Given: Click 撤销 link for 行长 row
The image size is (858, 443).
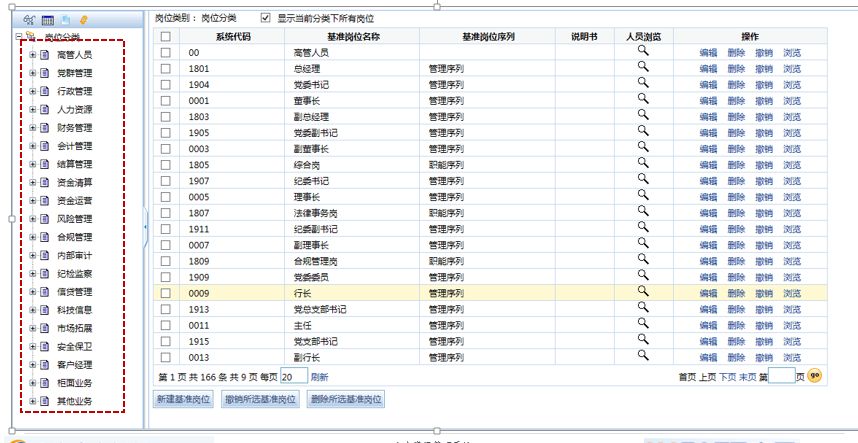Looking at the screenshot, I should pyautogui.click(x=764, y=293).
